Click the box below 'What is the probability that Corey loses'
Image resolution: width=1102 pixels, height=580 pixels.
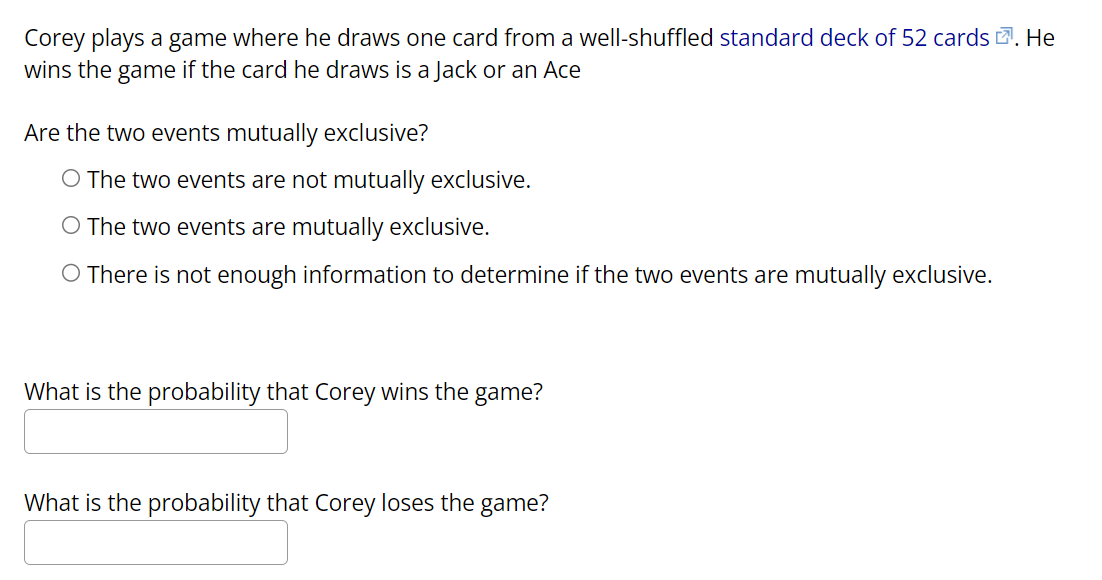click(155, 541)
